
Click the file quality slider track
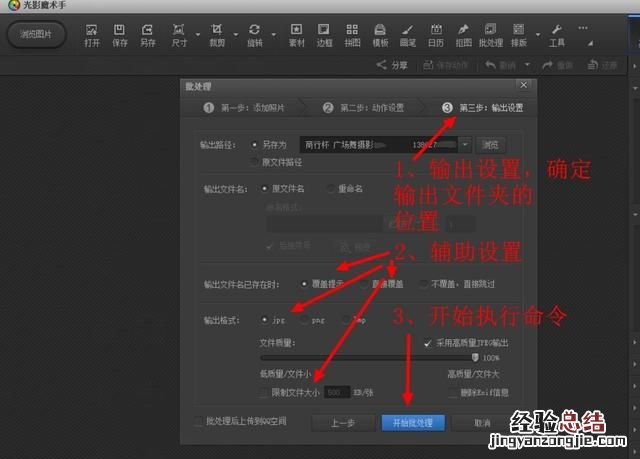tap(367, 358)
